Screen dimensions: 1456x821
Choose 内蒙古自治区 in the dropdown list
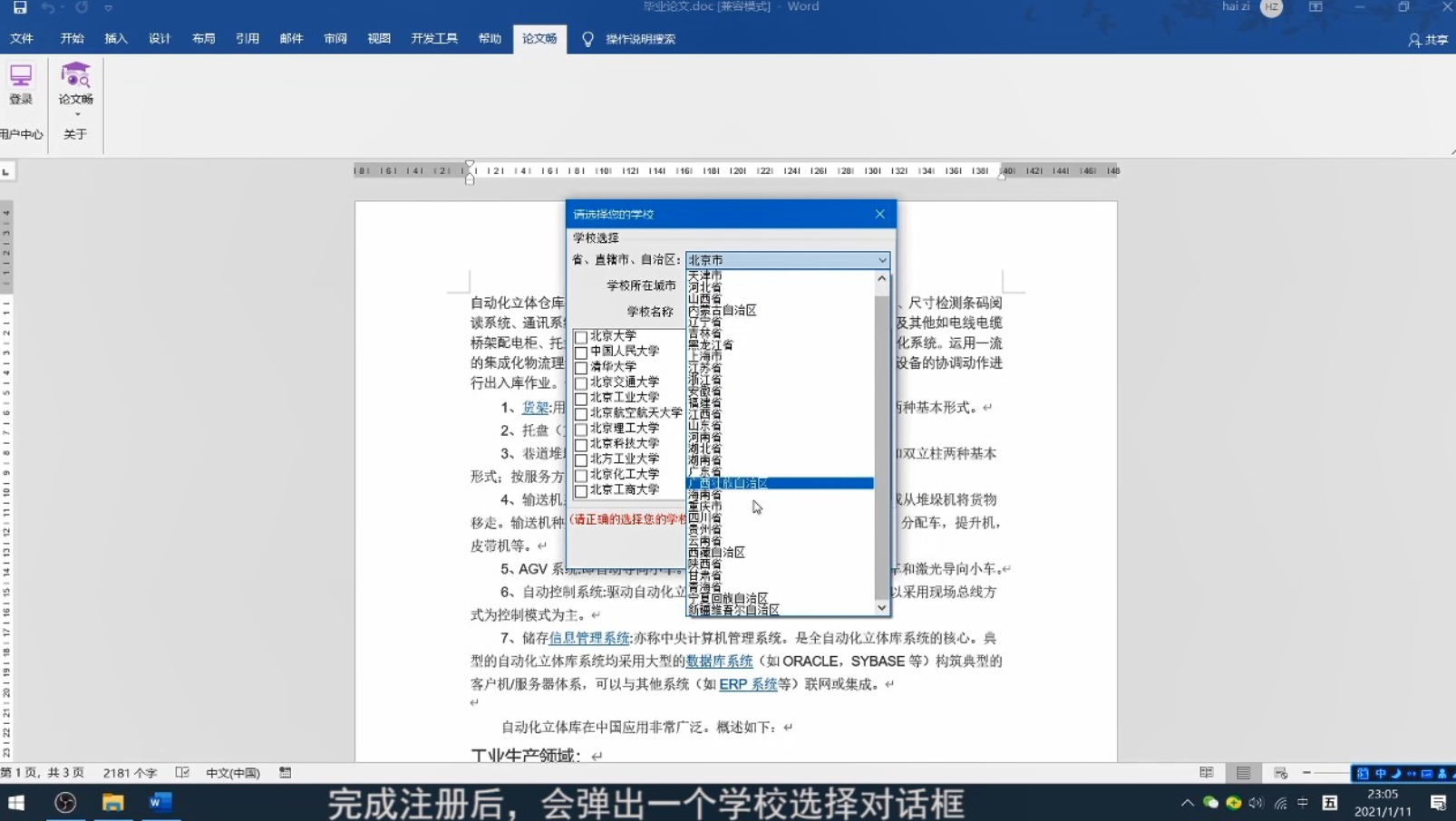point(723,310)
